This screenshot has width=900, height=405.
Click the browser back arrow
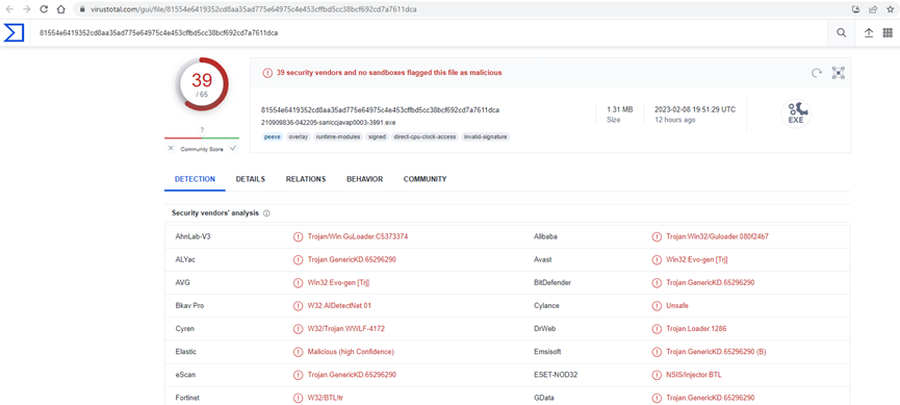[8, 9]
